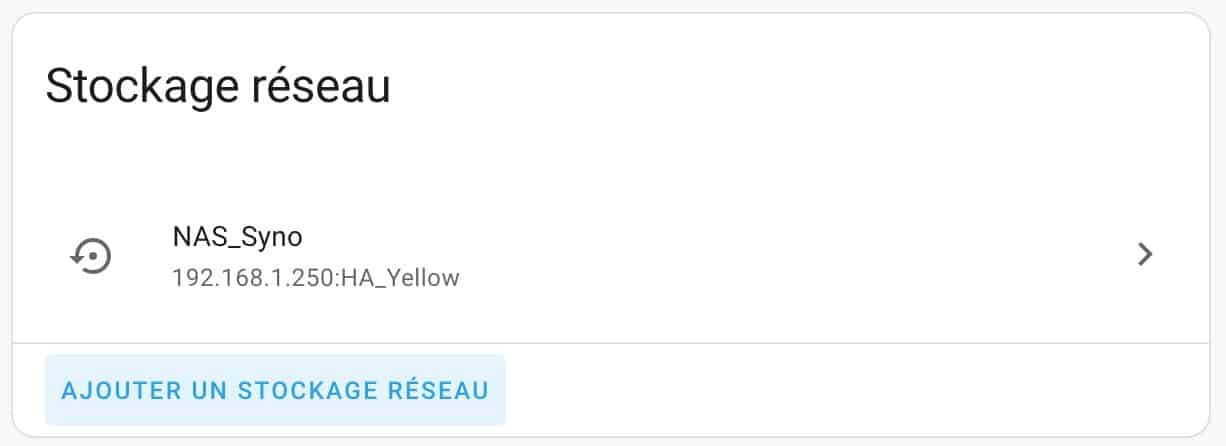This screenshot has height=446, width=1226.
Task: Click the word STOCKAGE in the blue button
Action: point(305,390)
